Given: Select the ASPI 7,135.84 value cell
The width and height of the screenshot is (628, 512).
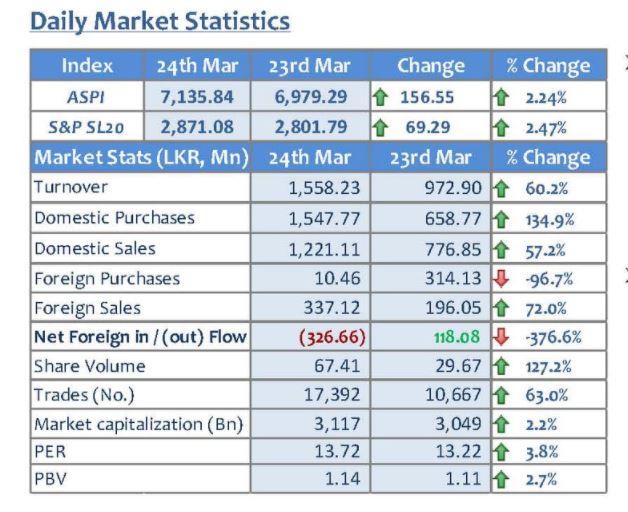Looking at the screenshot, I should [197, 97].
